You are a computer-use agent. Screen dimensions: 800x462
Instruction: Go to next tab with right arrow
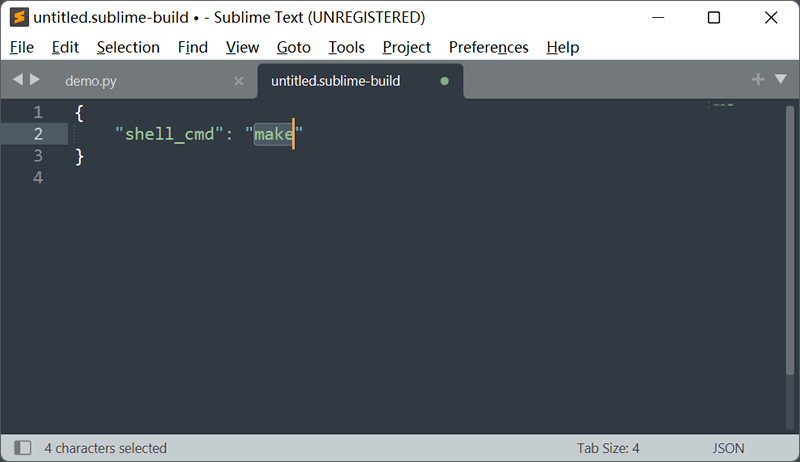coord(35,80)
